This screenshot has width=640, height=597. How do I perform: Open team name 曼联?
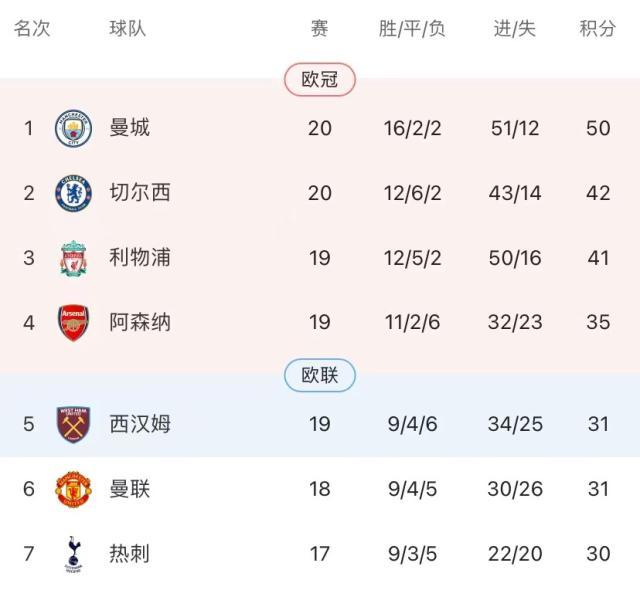click(x=130, y=489)
